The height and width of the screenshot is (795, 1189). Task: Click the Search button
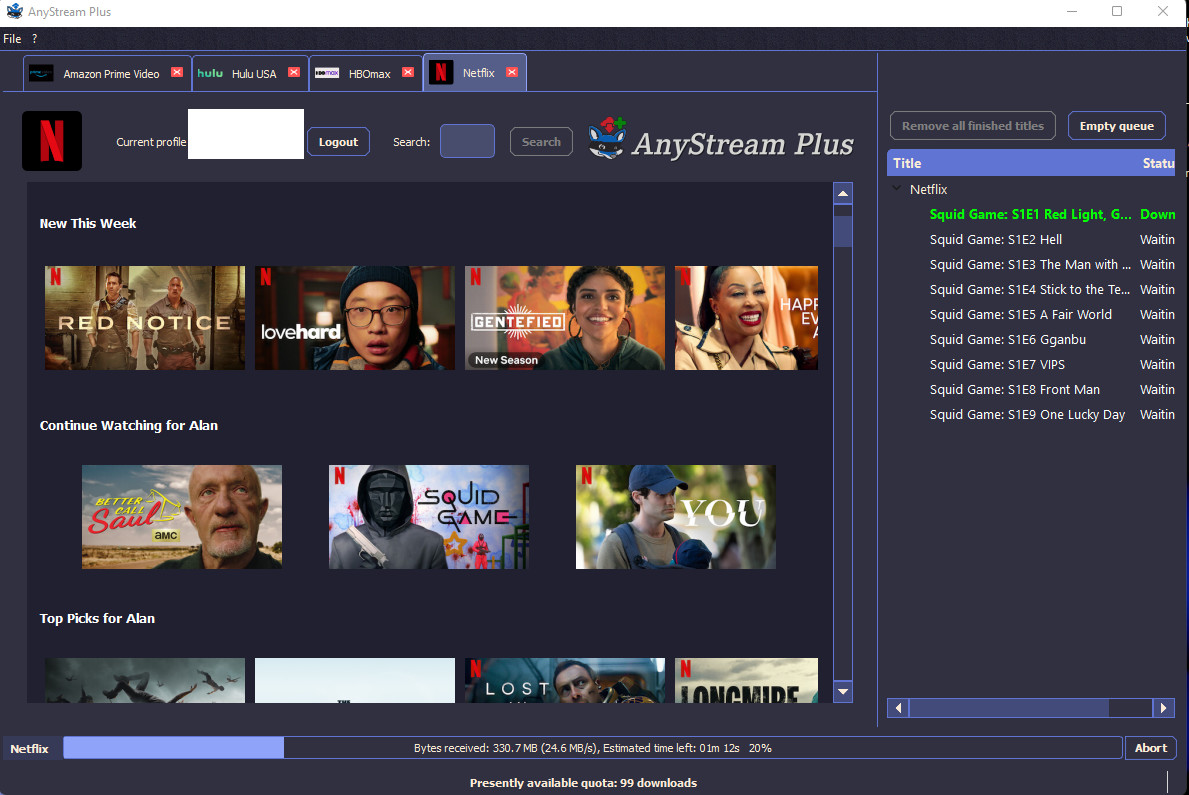(541, 142)
